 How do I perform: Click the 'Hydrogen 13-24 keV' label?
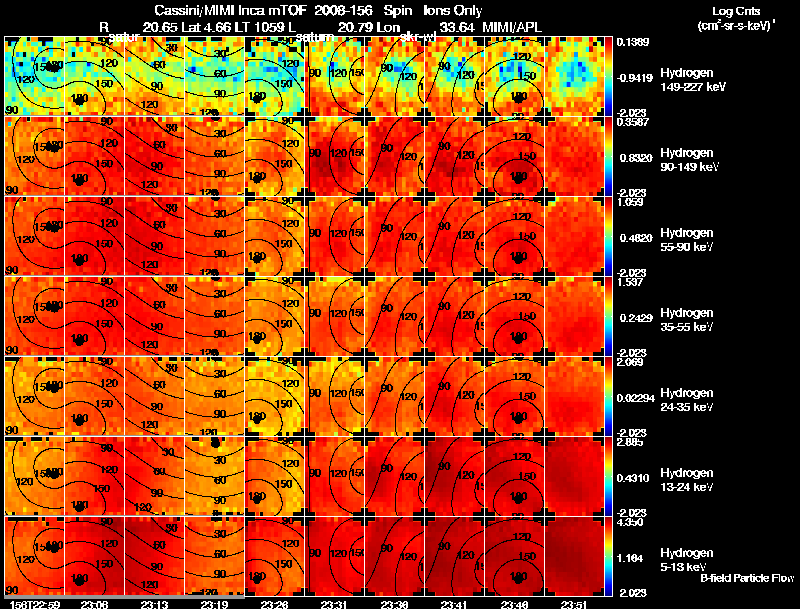(x=687, y=480)
